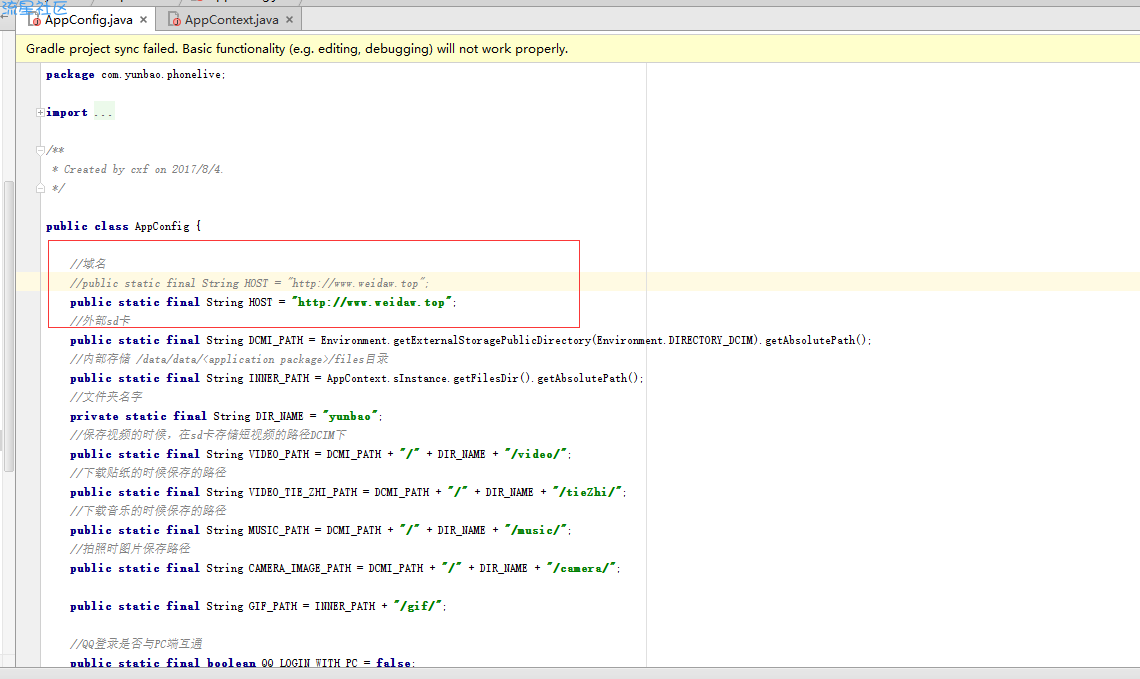The width and height of the screenshot is (1140, 679).
Task: Click the MUSIC_PATH declaration
Action: (321, 530)
